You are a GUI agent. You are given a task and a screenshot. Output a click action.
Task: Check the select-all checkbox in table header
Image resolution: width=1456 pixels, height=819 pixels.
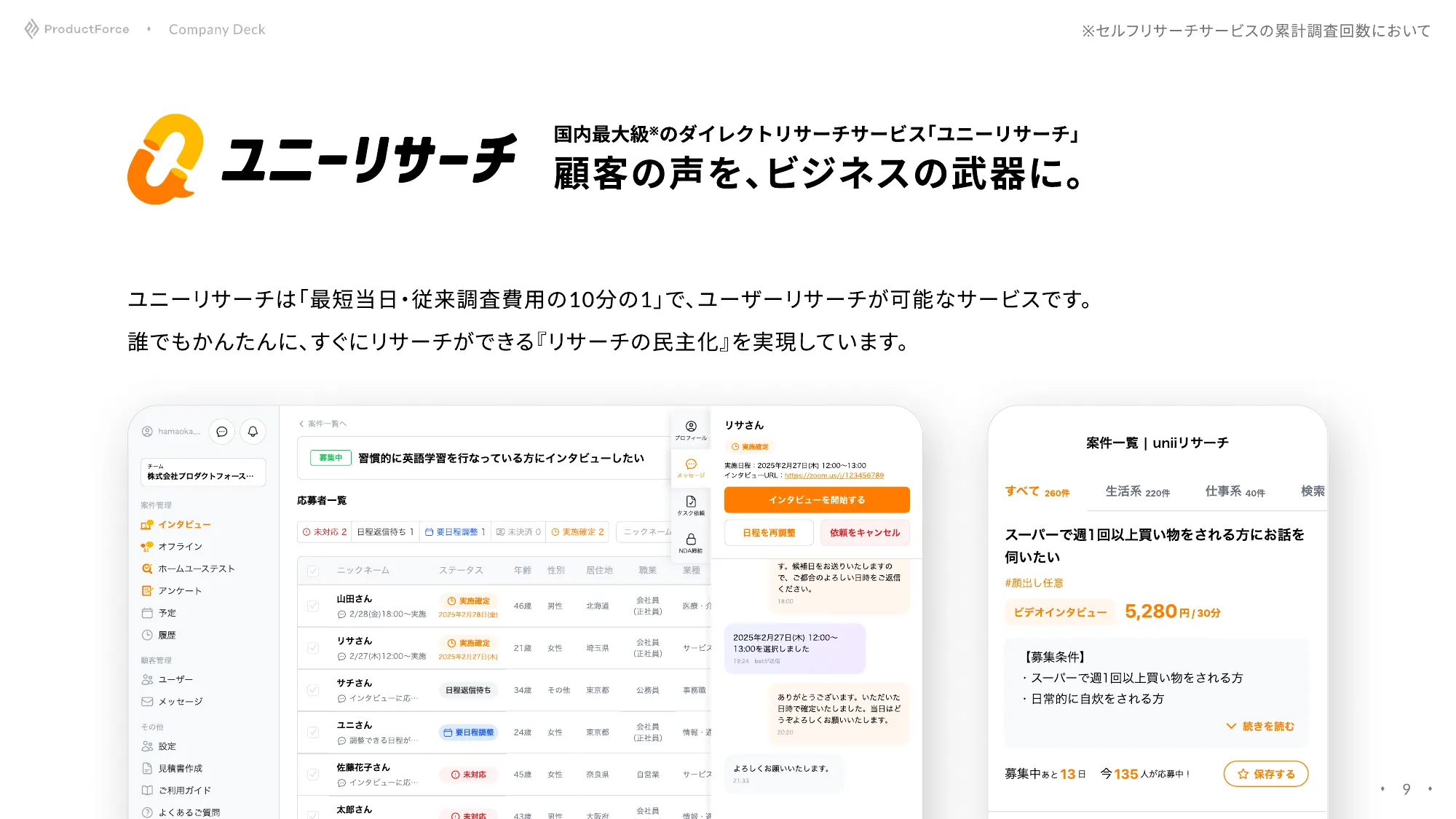[x=313, y=571]
